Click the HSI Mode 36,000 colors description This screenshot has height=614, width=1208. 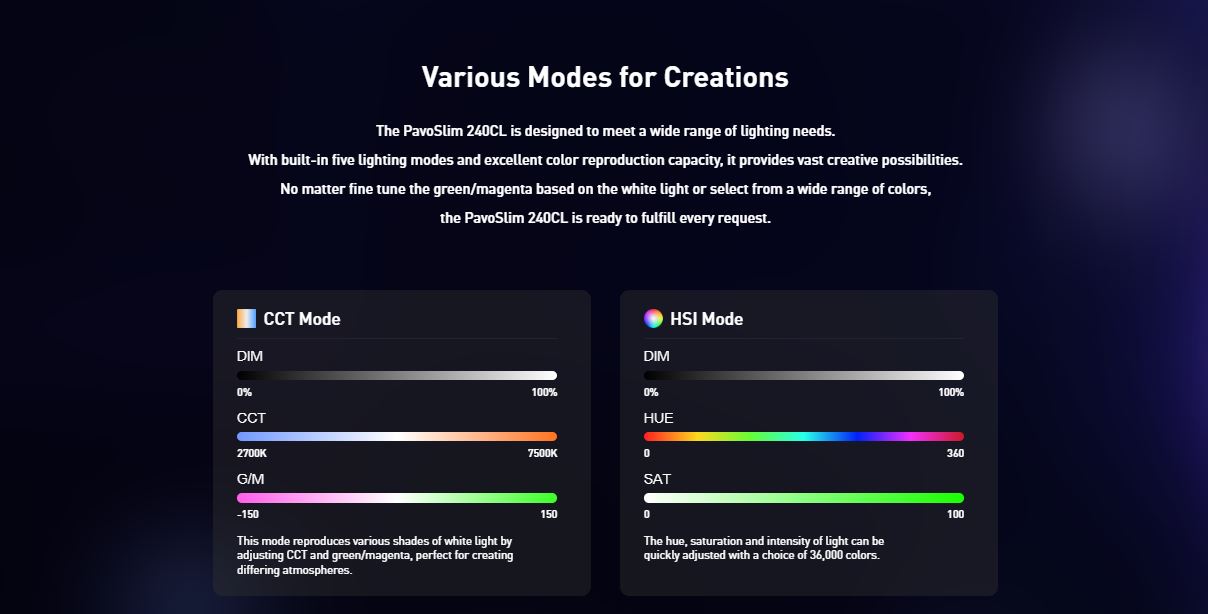tap(764, 548)
